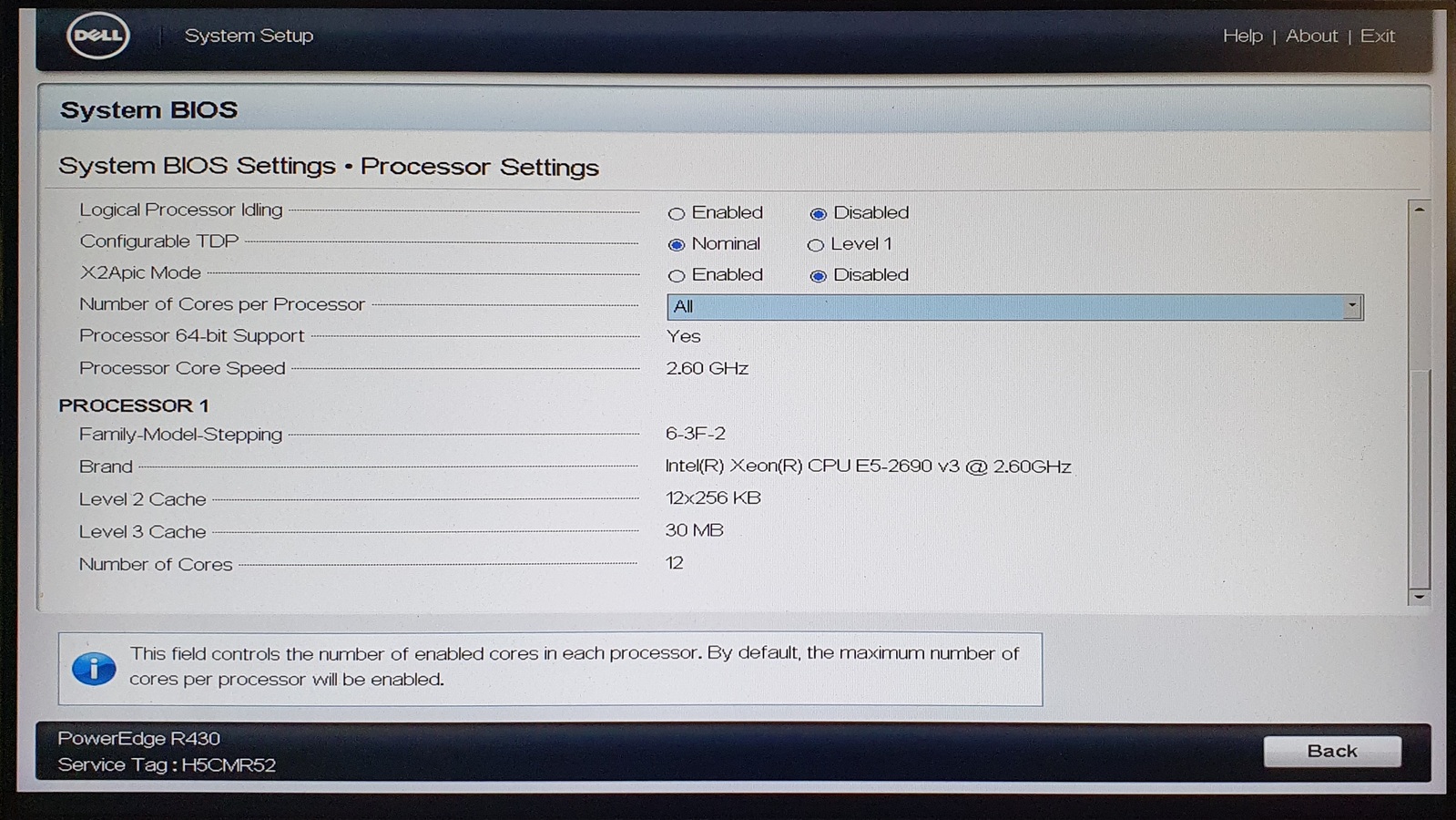Select the Processor 64-bit Support label
1456x820 pixels.
[x=191, y=335]
